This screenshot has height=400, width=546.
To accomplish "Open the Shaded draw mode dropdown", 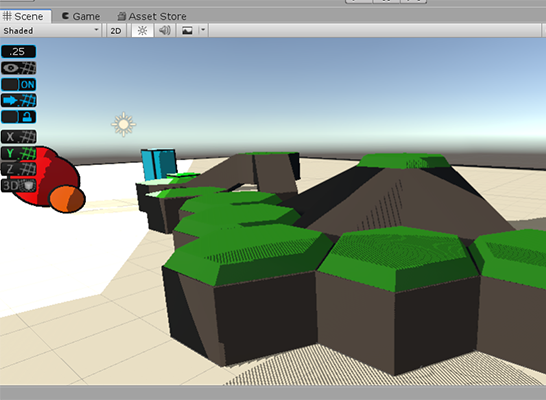I will [51, 31].
